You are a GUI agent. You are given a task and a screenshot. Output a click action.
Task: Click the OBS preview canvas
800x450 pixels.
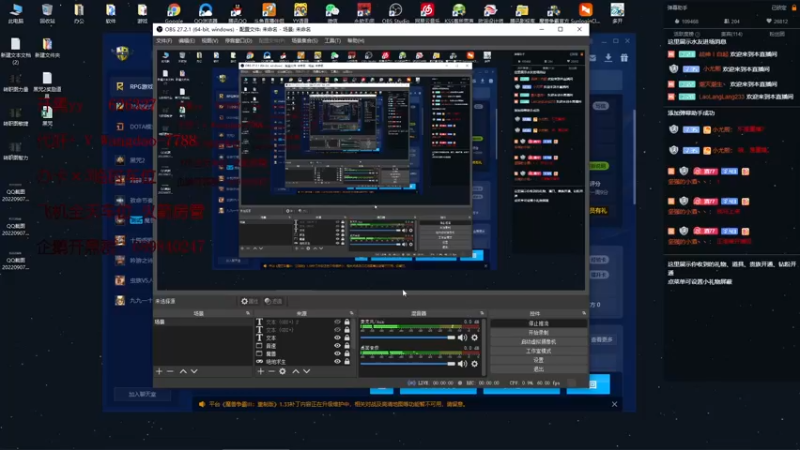point(371,170)
